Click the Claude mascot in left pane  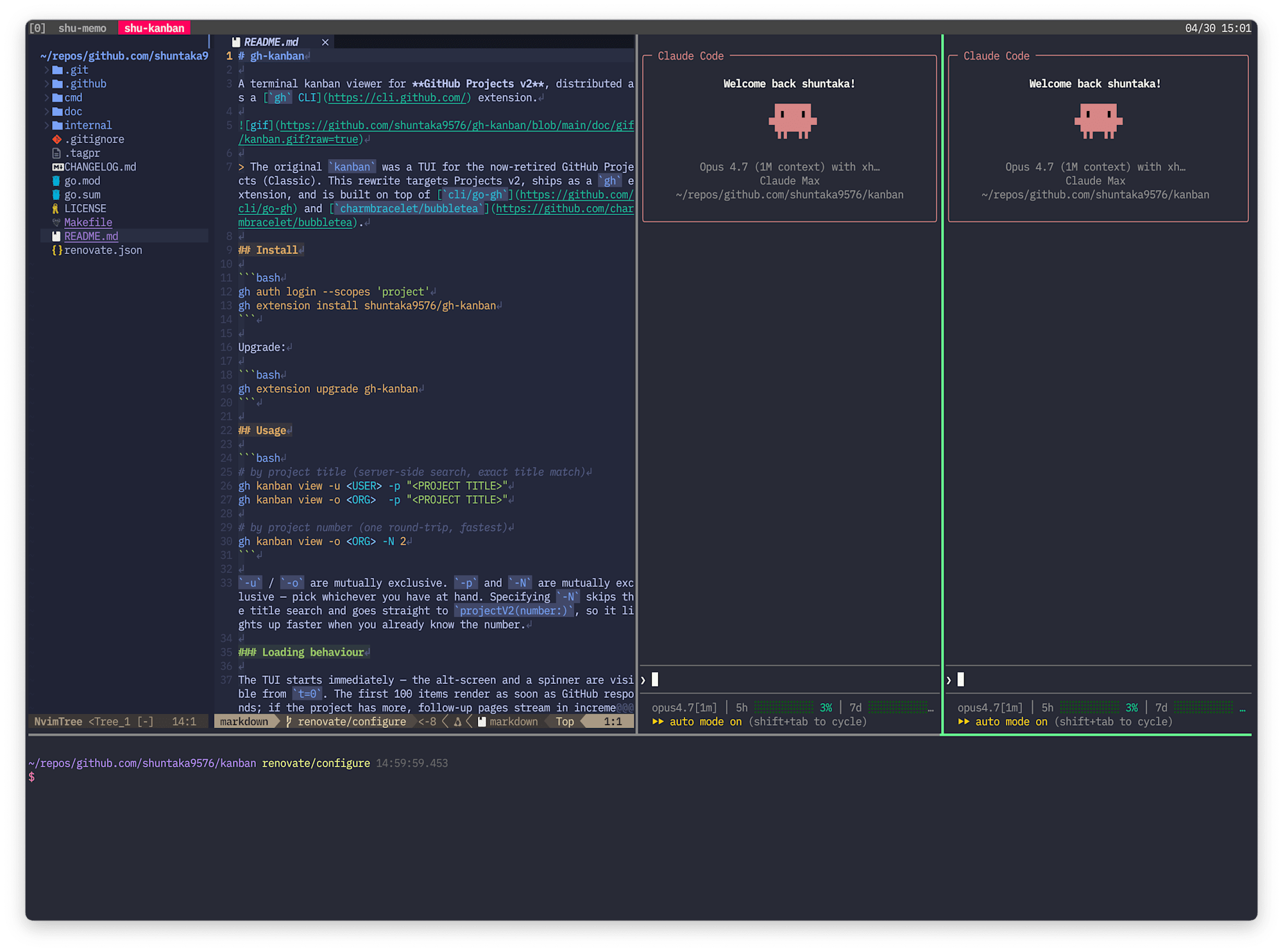pyautogui.click(x=792, y=122)
